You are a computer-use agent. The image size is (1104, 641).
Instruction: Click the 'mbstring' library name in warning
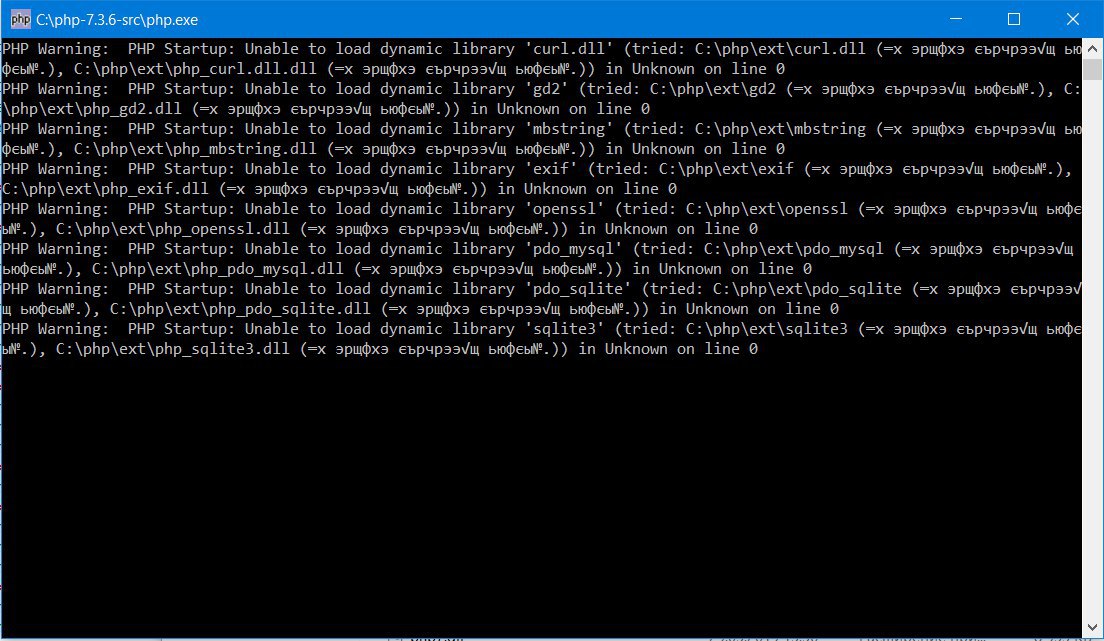(x=569, y=129)
